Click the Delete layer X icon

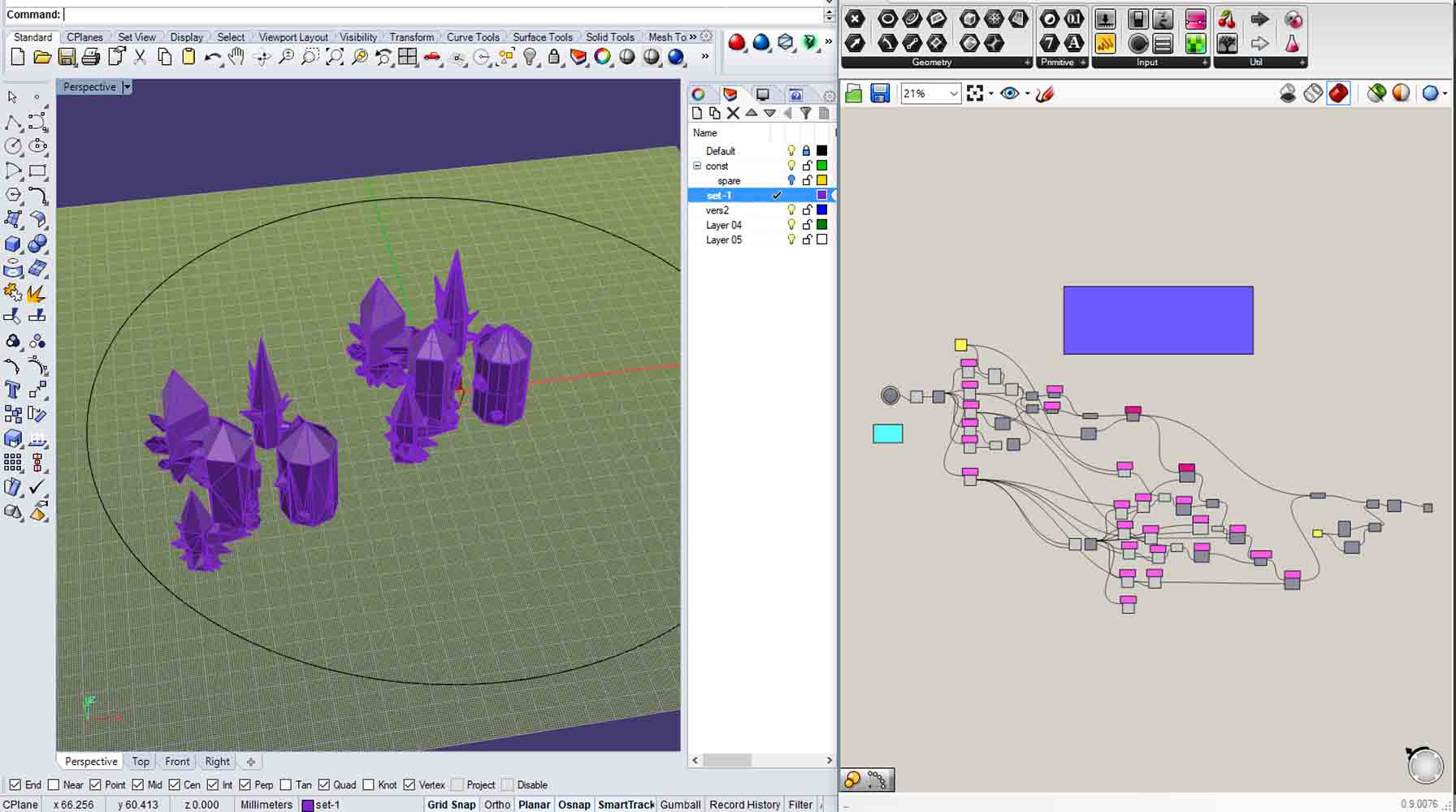[x=733, y=113]
